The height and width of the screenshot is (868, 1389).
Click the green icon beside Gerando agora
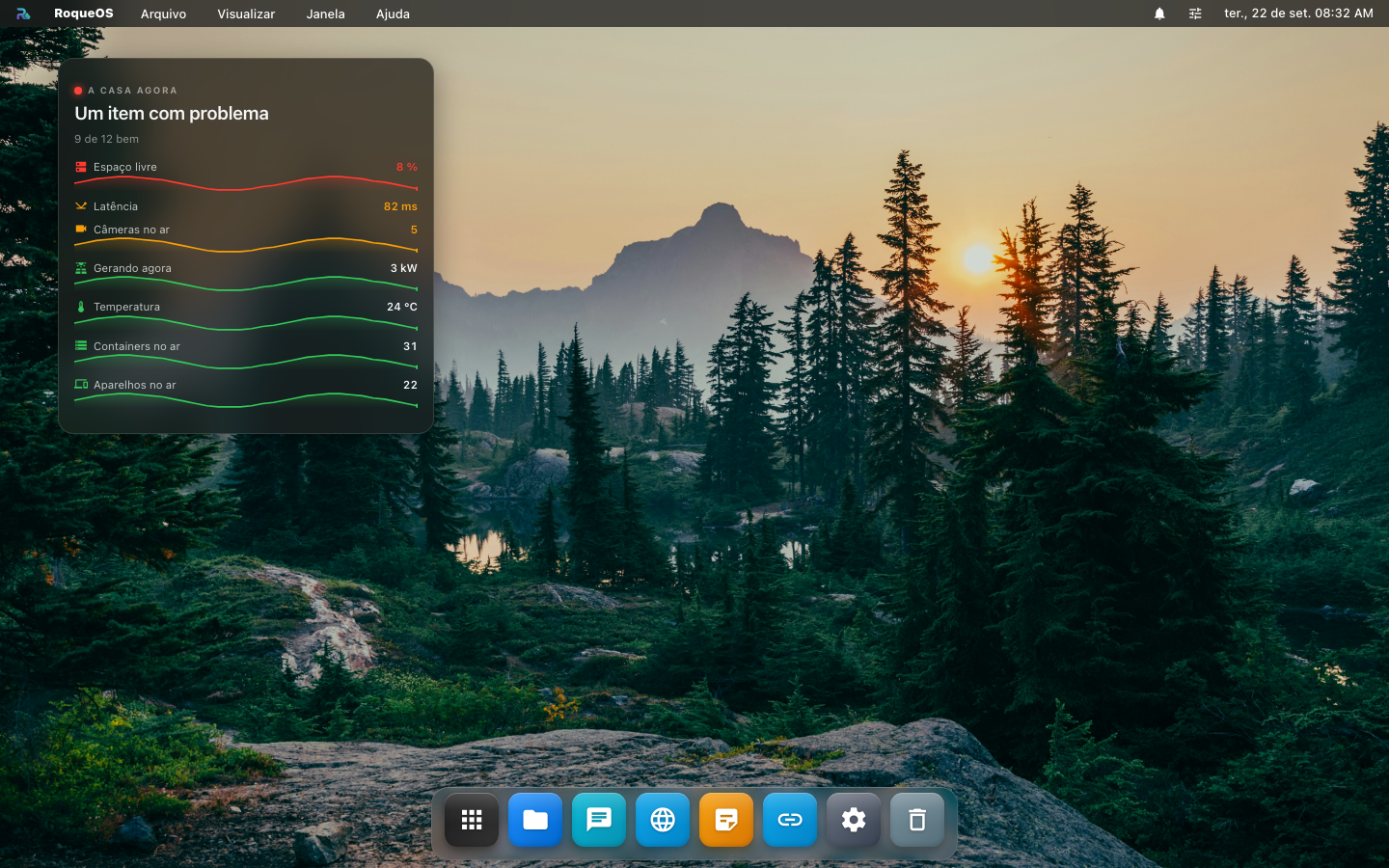point(81,268)
